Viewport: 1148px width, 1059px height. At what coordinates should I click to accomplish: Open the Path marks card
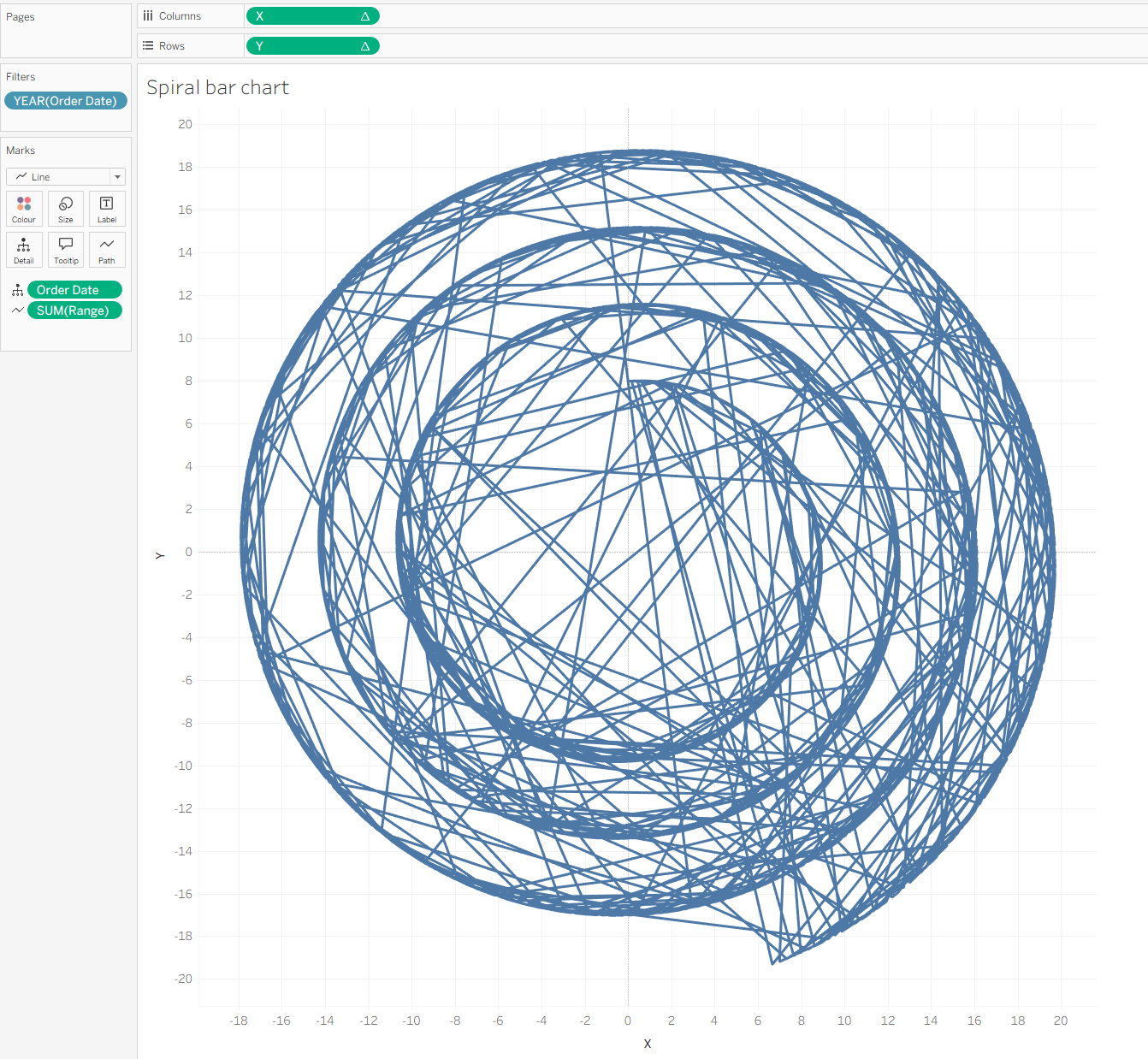tap(107, 249)
